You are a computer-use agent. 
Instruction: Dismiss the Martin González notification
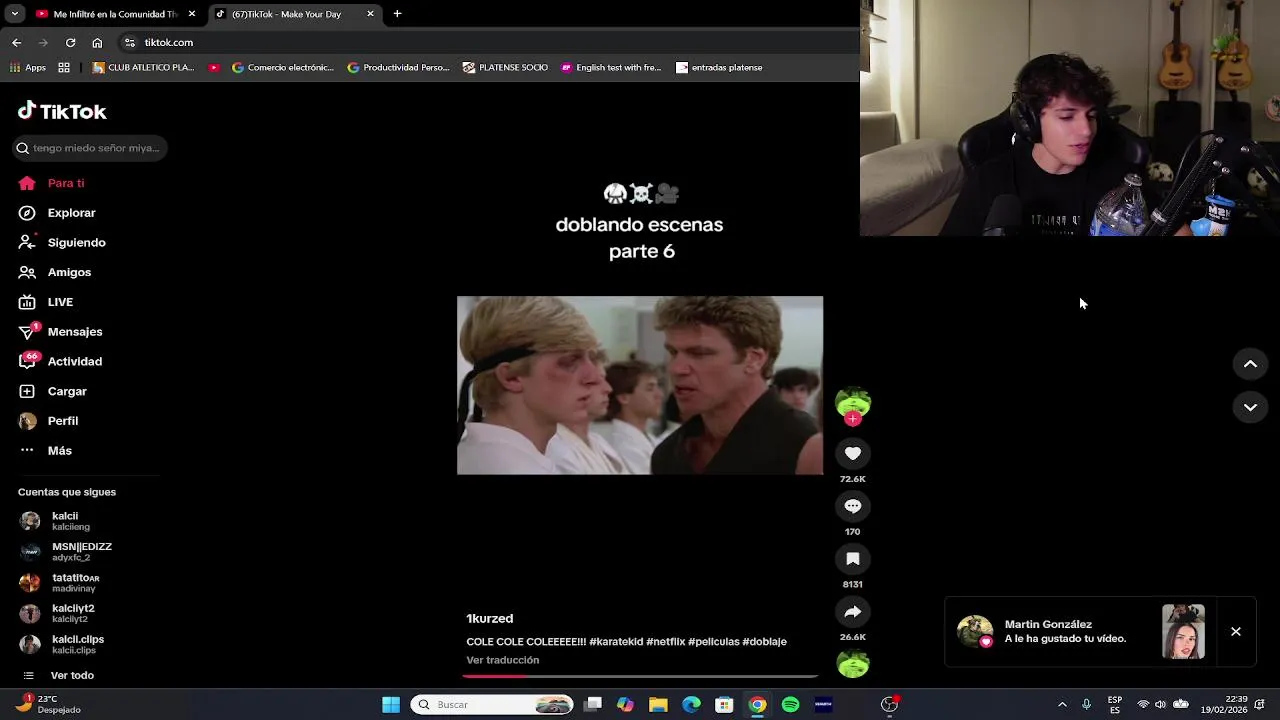1236,632
